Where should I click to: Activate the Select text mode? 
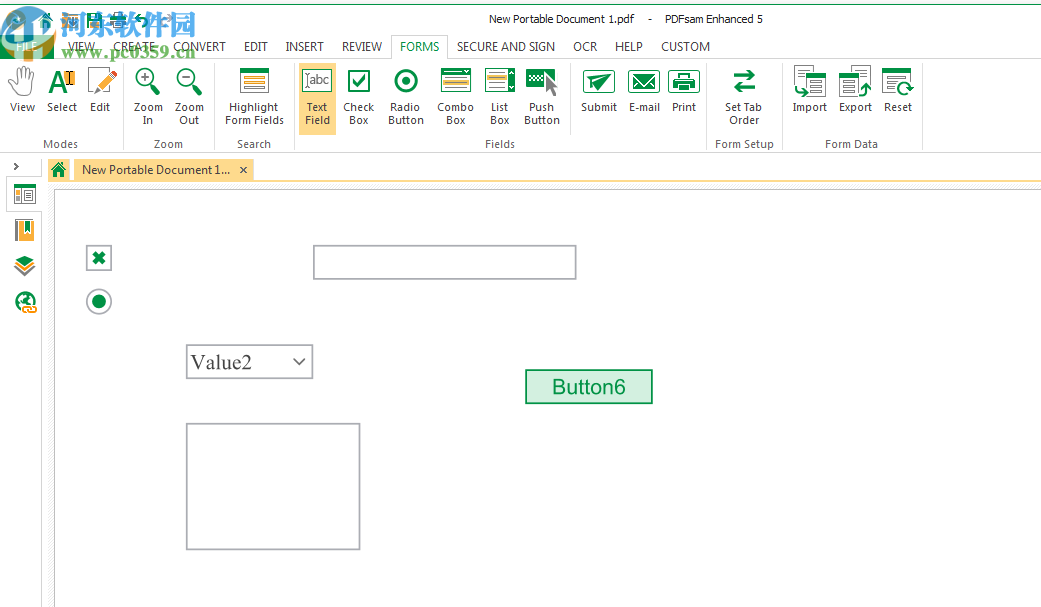click(62, 91)
